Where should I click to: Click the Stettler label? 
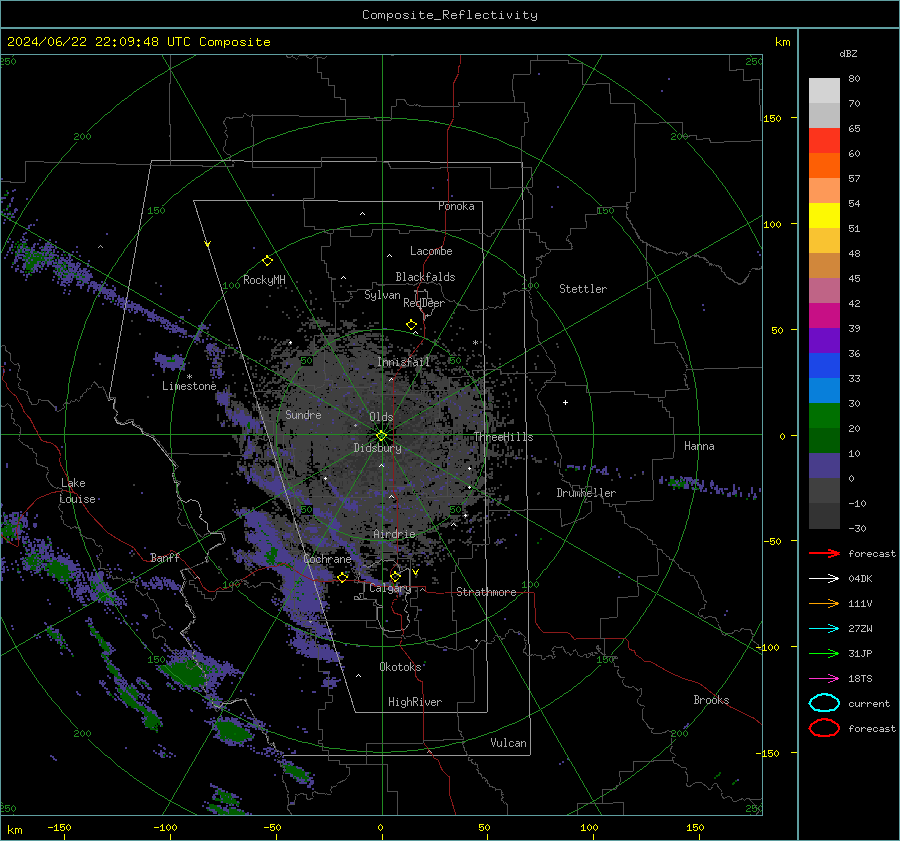click(583, 289)
